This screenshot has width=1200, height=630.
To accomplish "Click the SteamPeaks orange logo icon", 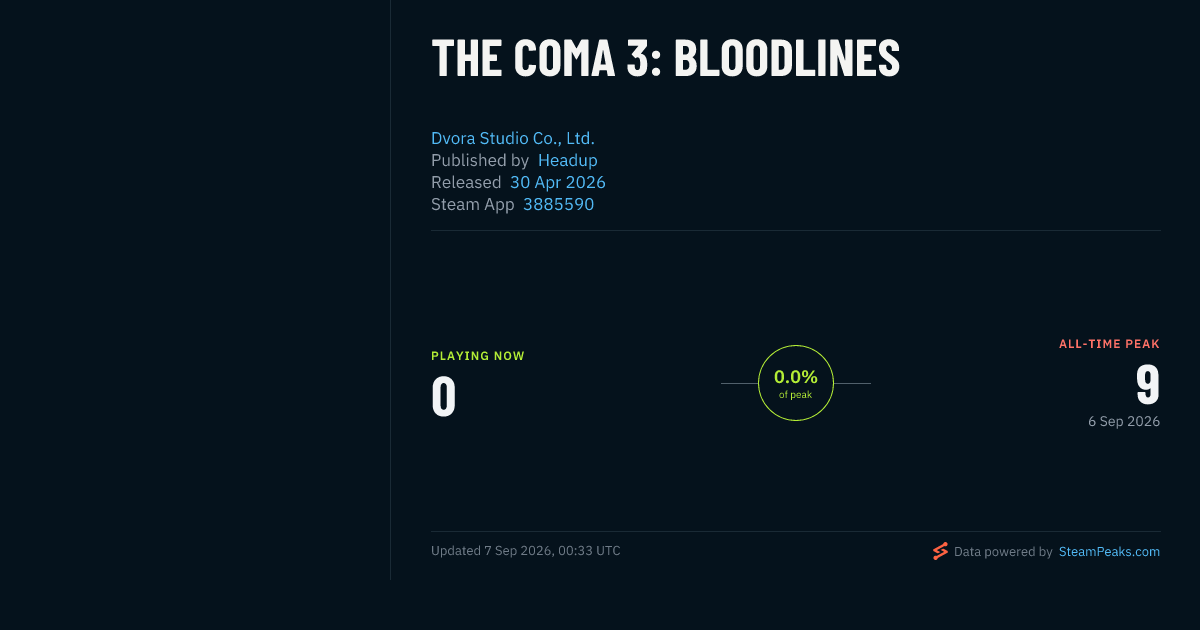I will click(940, 551).
